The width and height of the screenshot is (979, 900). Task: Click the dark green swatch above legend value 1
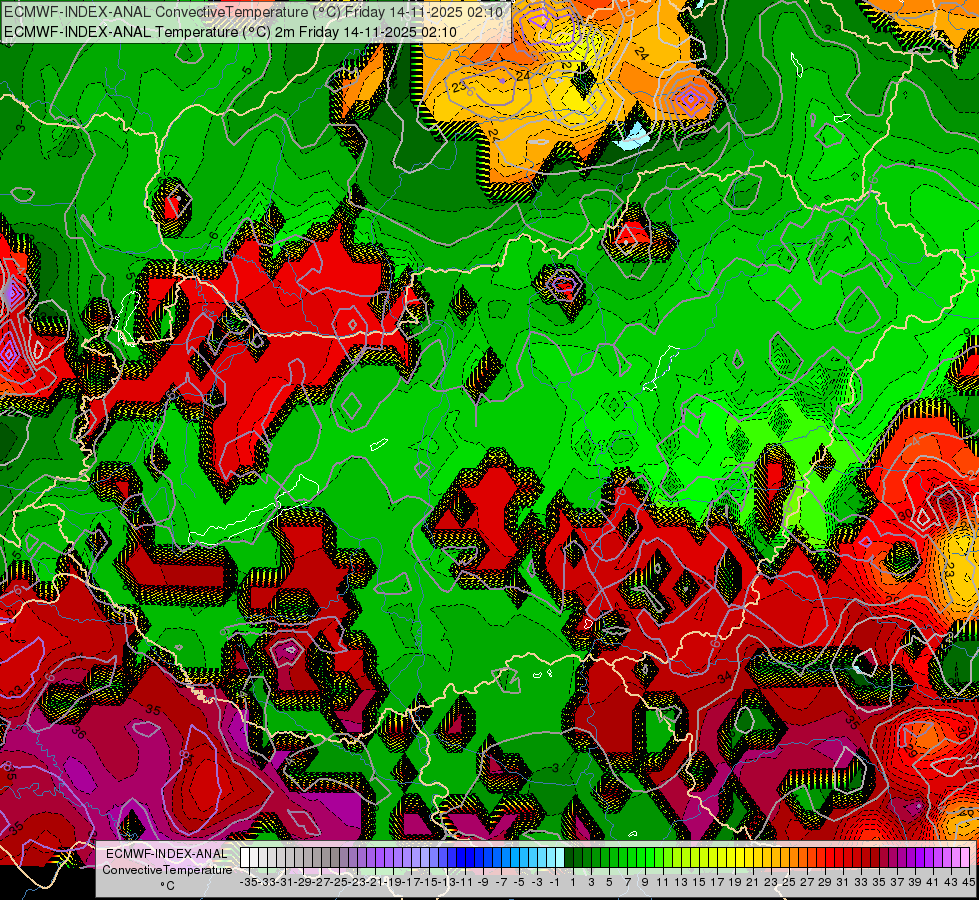click(569, 858)
